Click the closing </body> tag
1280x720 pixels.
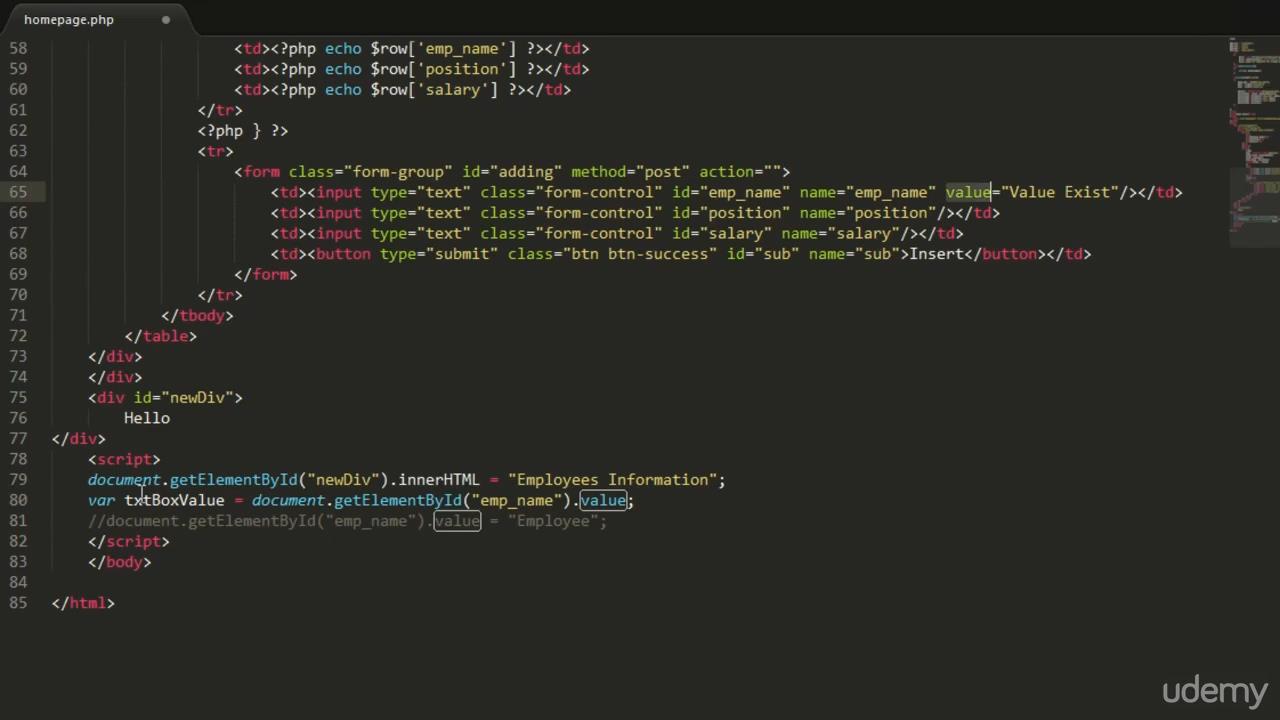(120, 562)
